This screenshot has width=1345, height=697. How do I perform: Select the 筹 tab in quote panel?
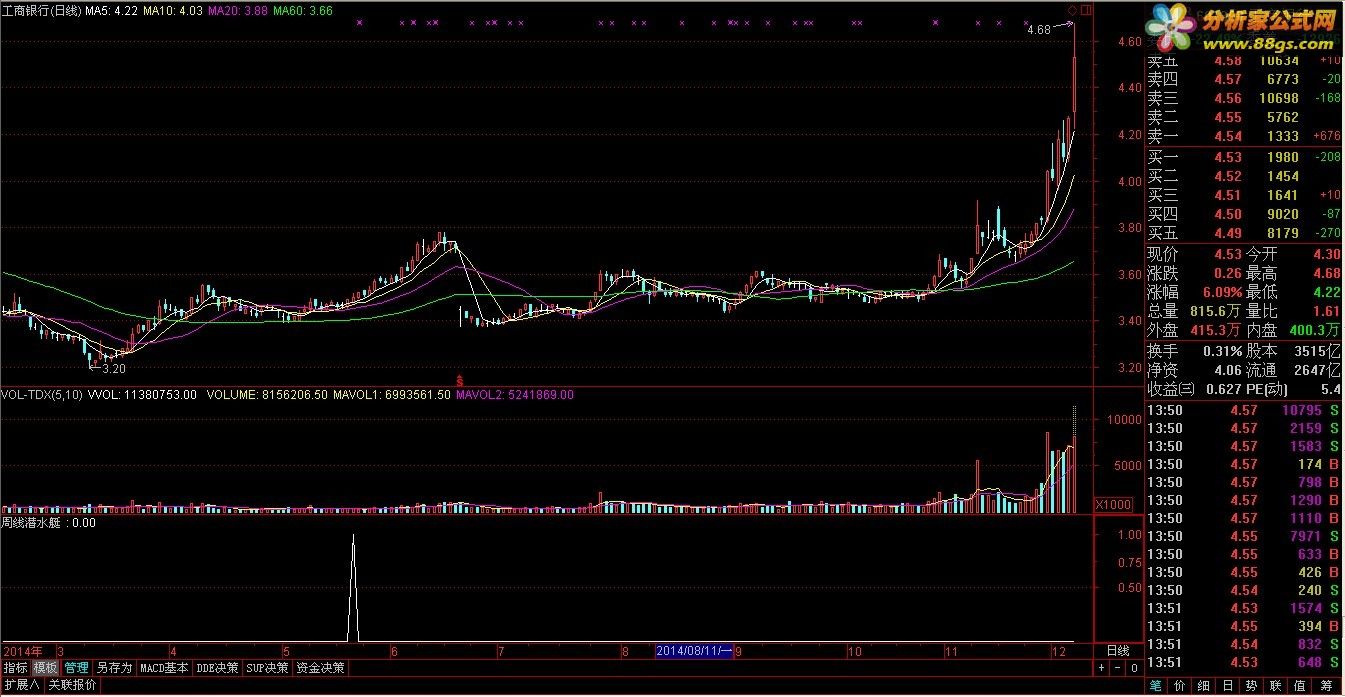point(1326,685)
